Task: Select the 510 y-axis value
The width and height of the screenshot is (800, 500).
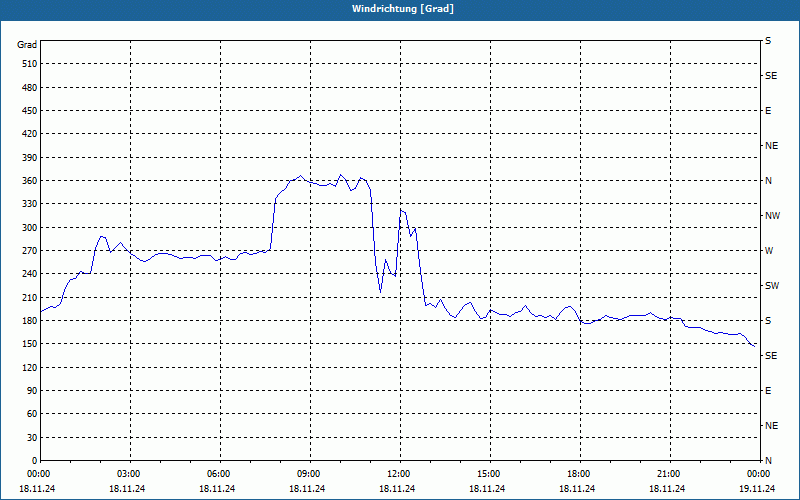Action: tap(30, 64)
